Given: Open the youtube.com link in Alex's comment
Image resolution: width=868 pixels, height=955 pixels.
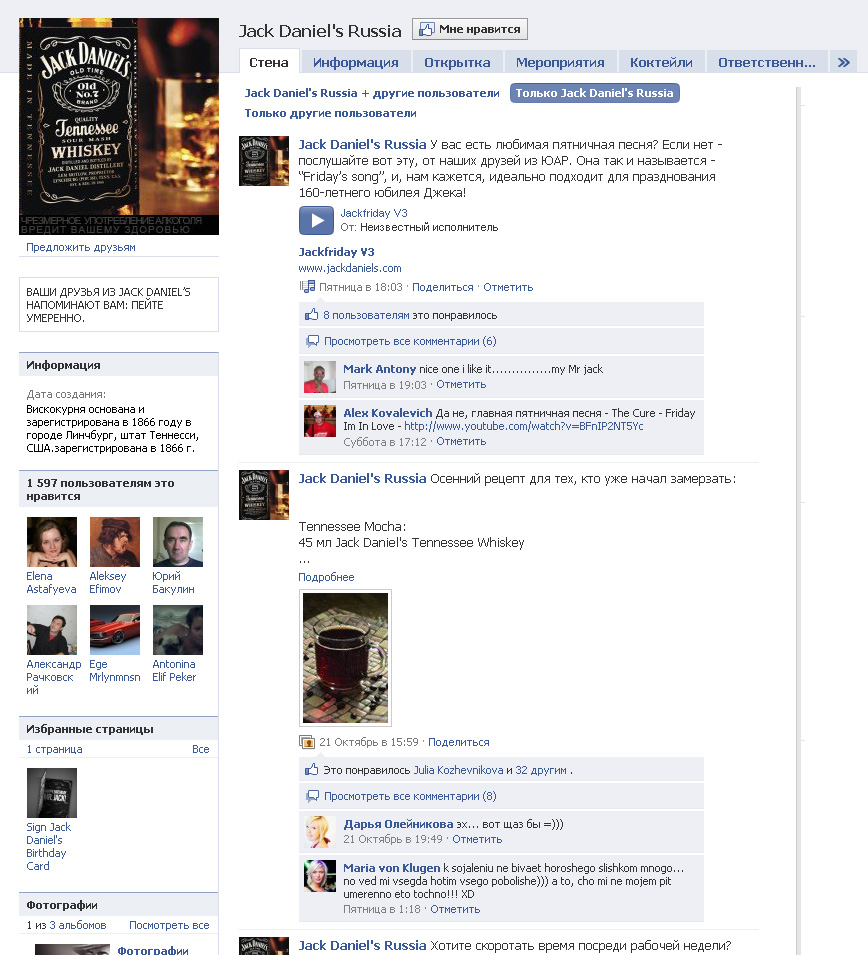Looking at the screenshot, I should [x=524, y=426].
